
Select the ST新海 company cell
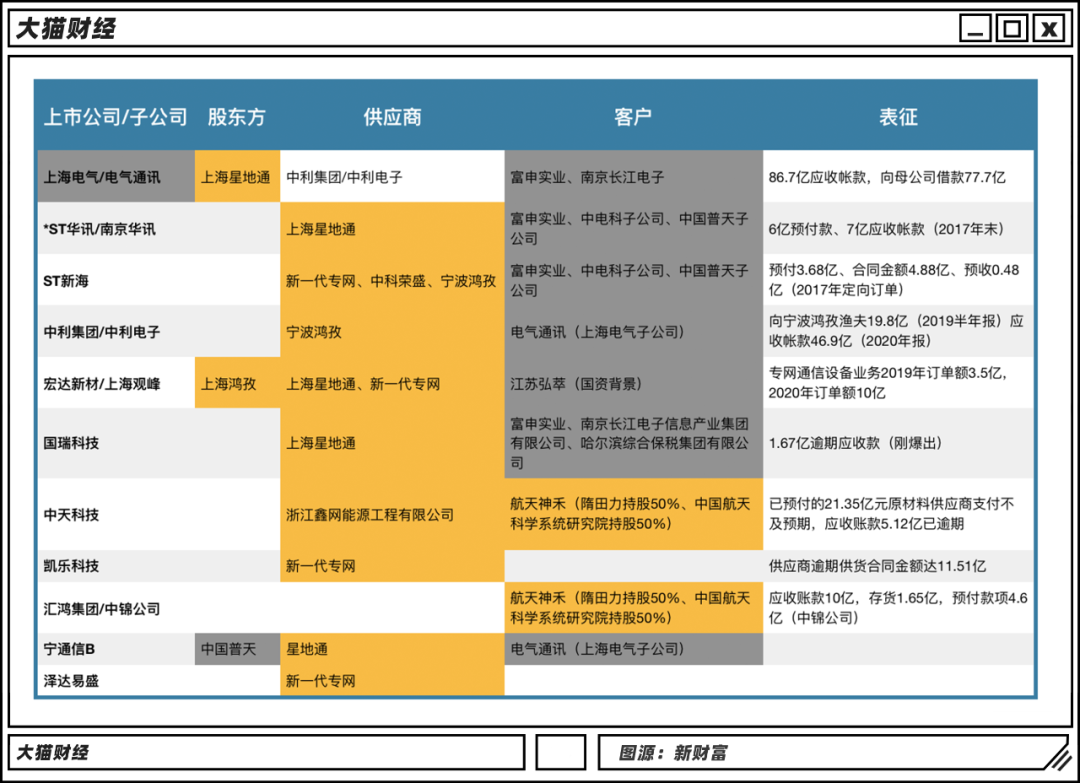pos(116,280)
